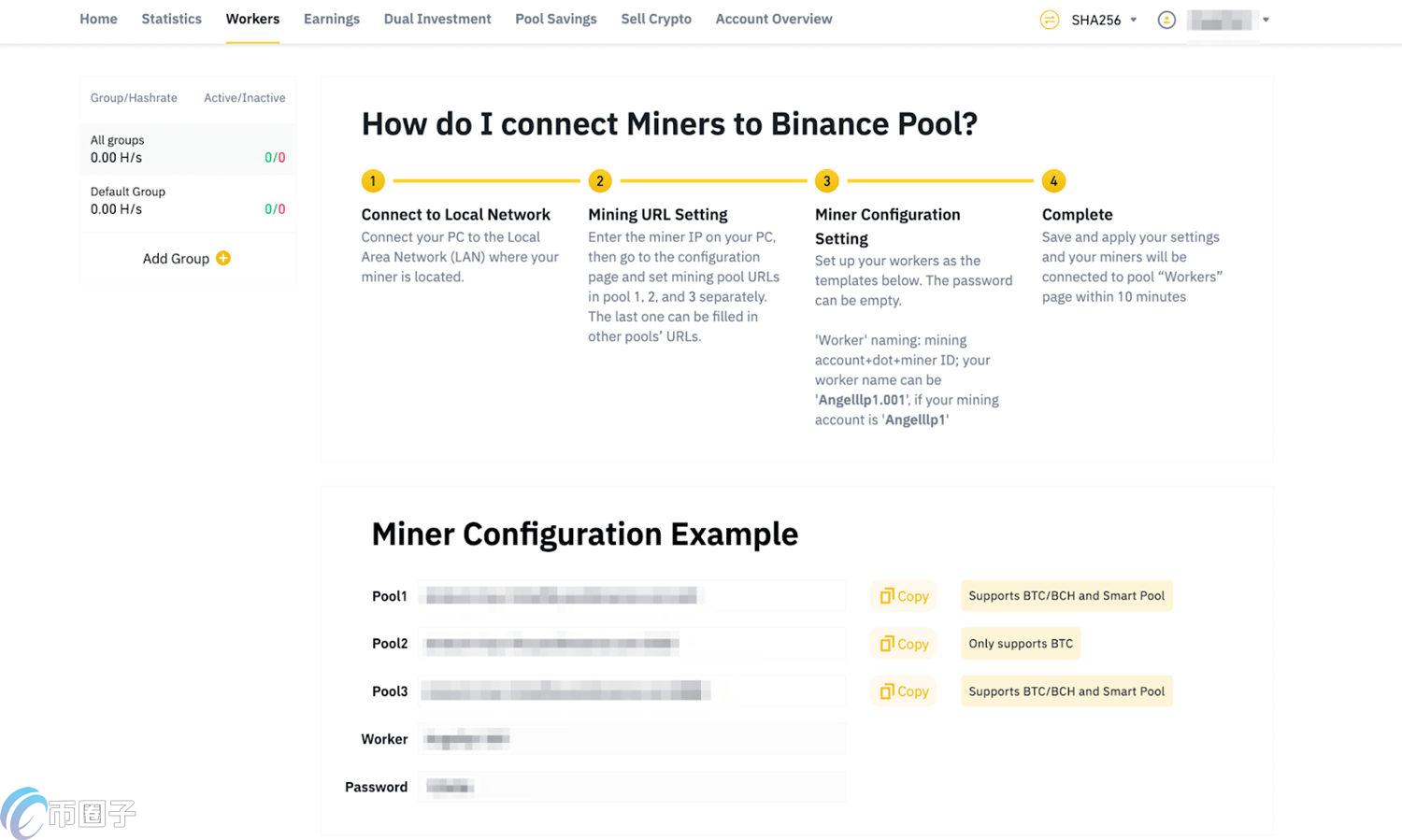Go to the Pool Savings tab
Screen dimensions: 1402x840
click(555, 19)
